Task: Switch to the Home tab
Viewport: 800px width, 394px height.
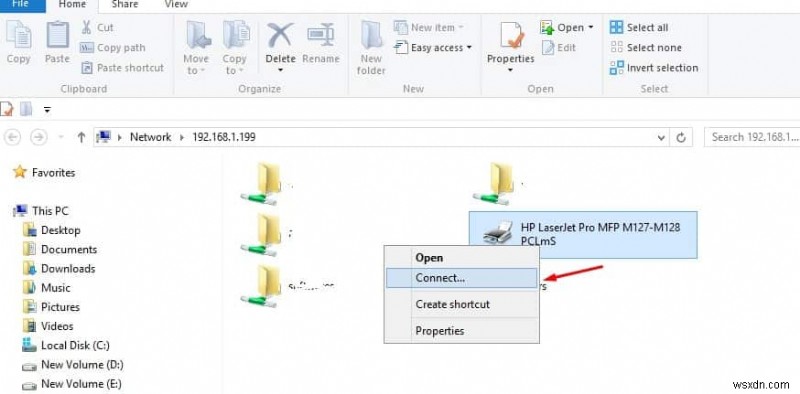Action: pyautogui.click(x=73, y=5)
